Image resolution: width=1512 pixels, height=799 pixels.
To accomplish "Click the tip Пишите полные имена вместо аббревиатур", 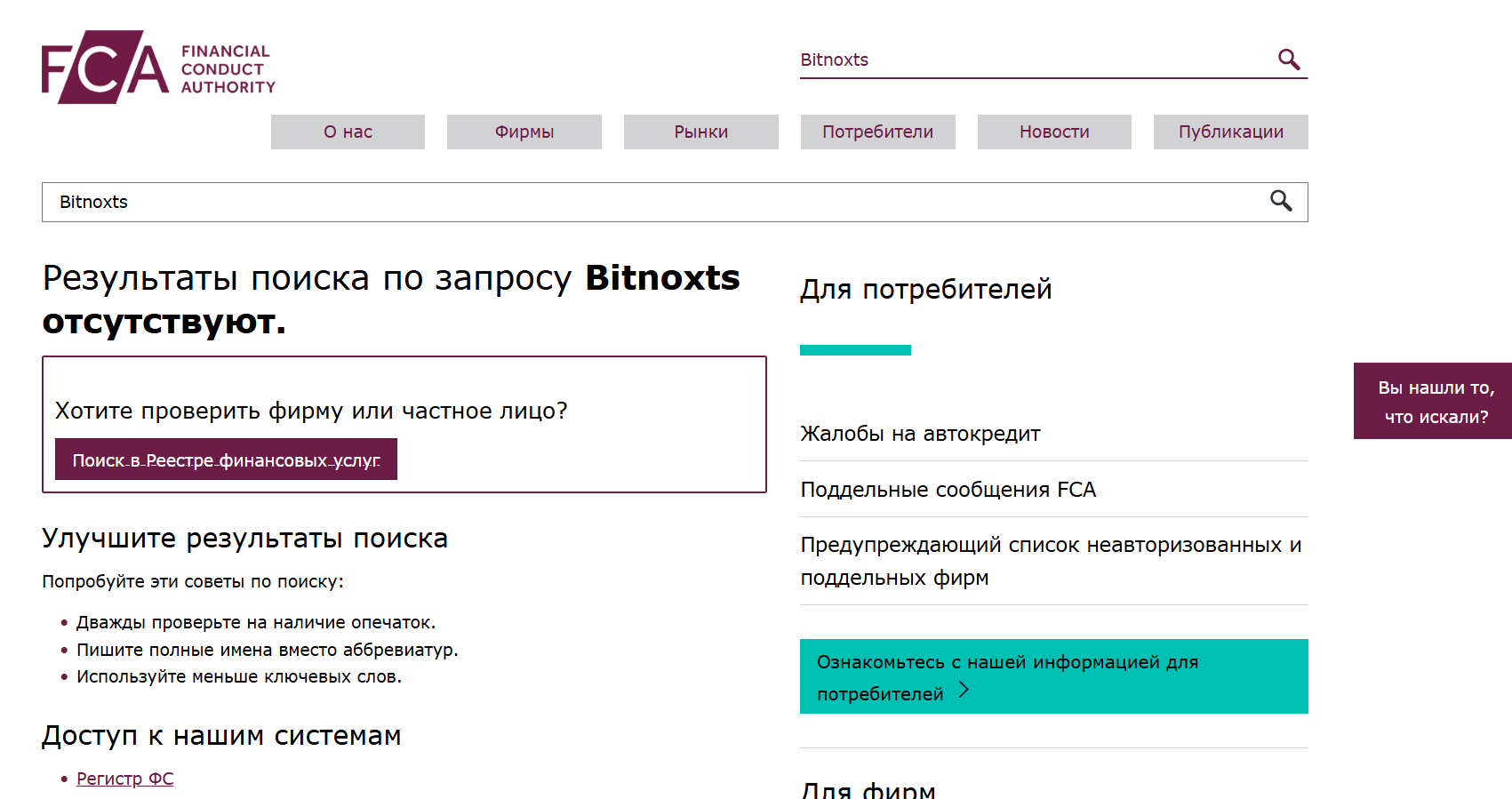I will pos(268,650).
